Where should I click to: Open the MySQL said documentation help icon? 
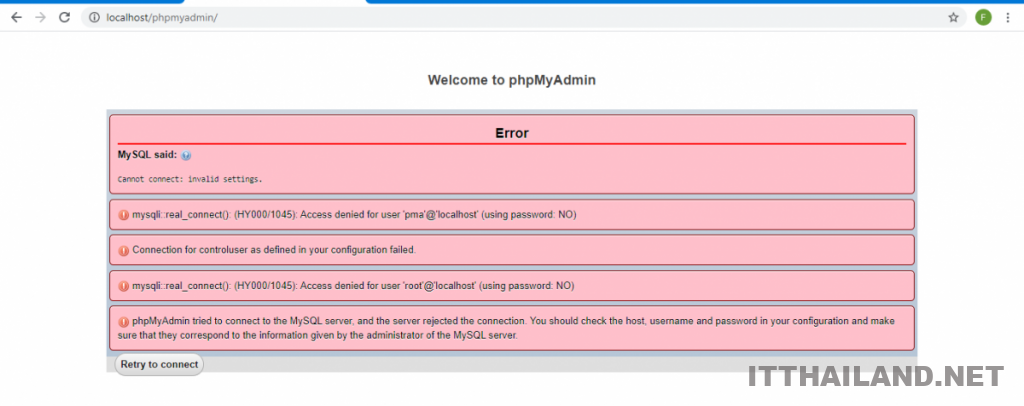click(x=186, y=155)
